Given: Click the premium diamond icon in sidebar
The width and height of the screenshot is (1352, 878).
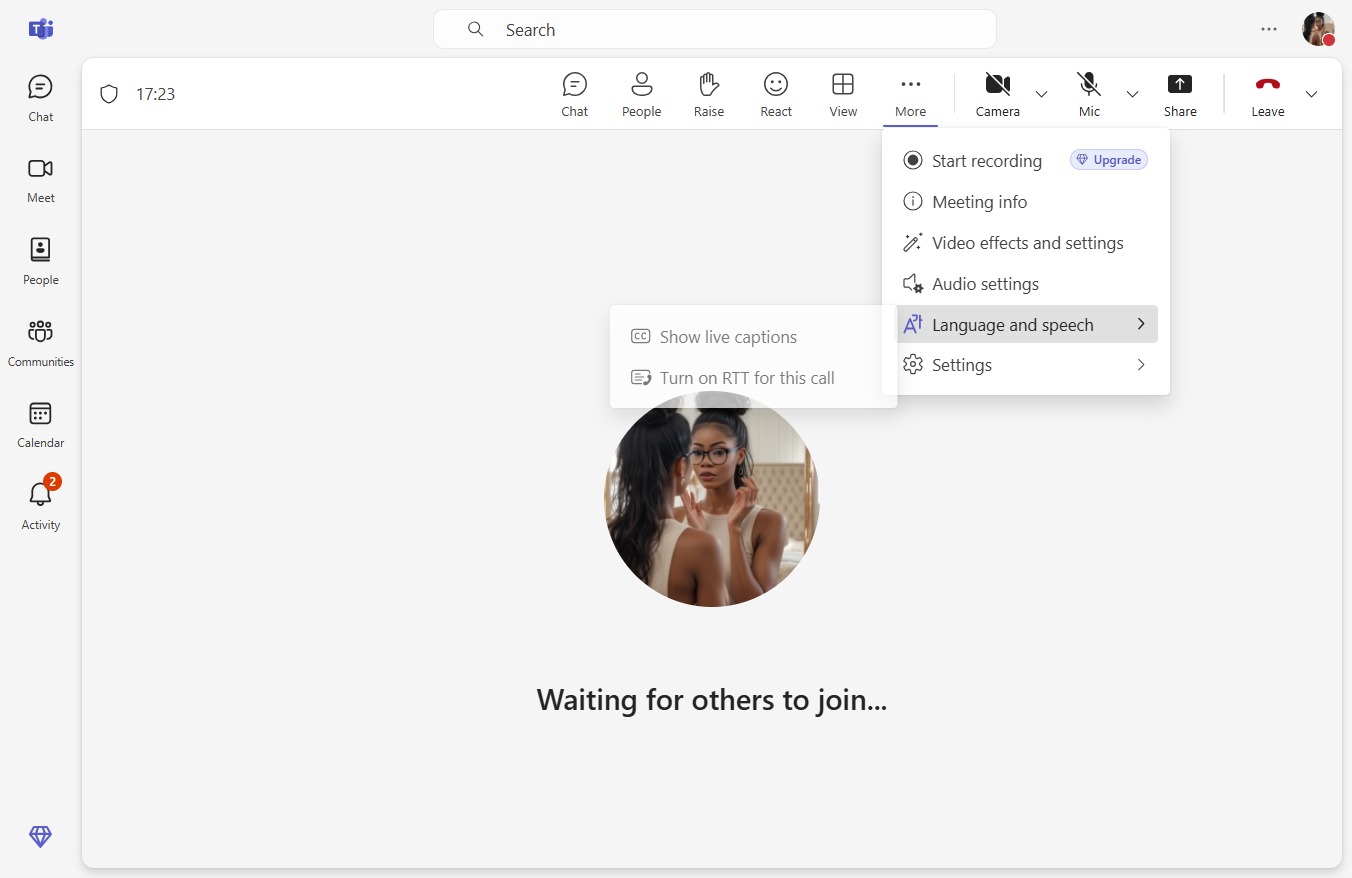Looking at the screenshot, I should 40,837.
